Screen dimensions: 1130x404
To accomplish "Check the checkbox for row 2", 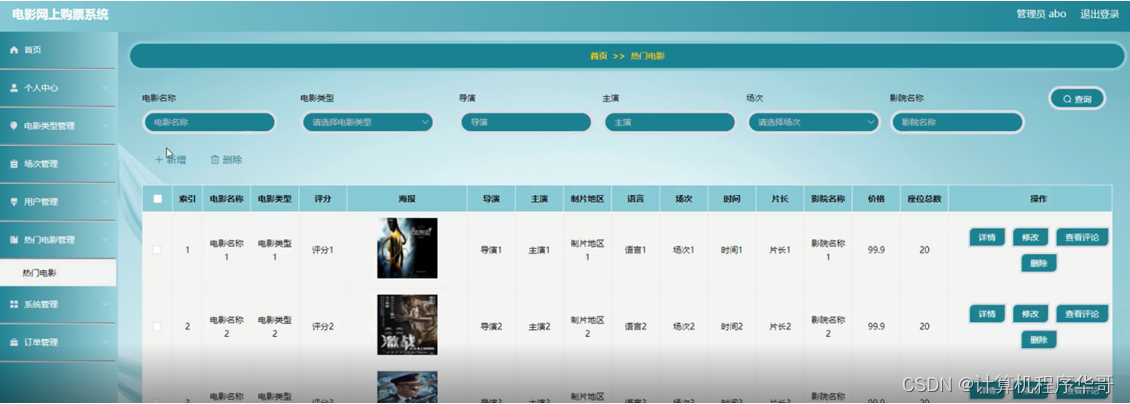I will pyautogui.click(x=157, y=326).
